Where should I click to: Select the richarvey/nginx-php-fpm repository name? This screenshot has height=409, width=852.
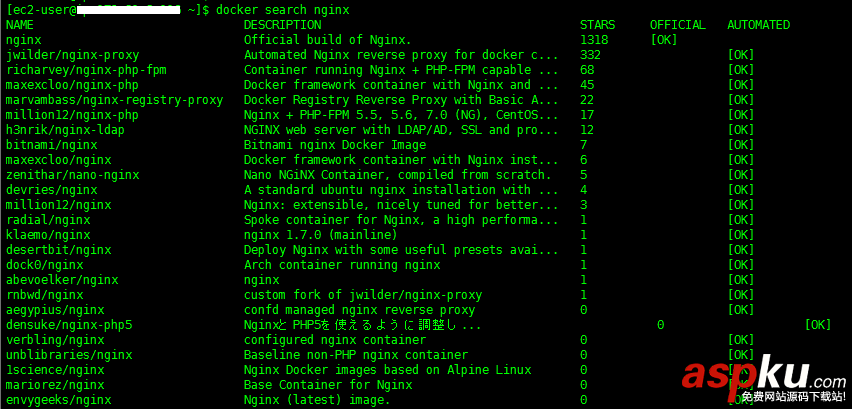click(86, 70)
